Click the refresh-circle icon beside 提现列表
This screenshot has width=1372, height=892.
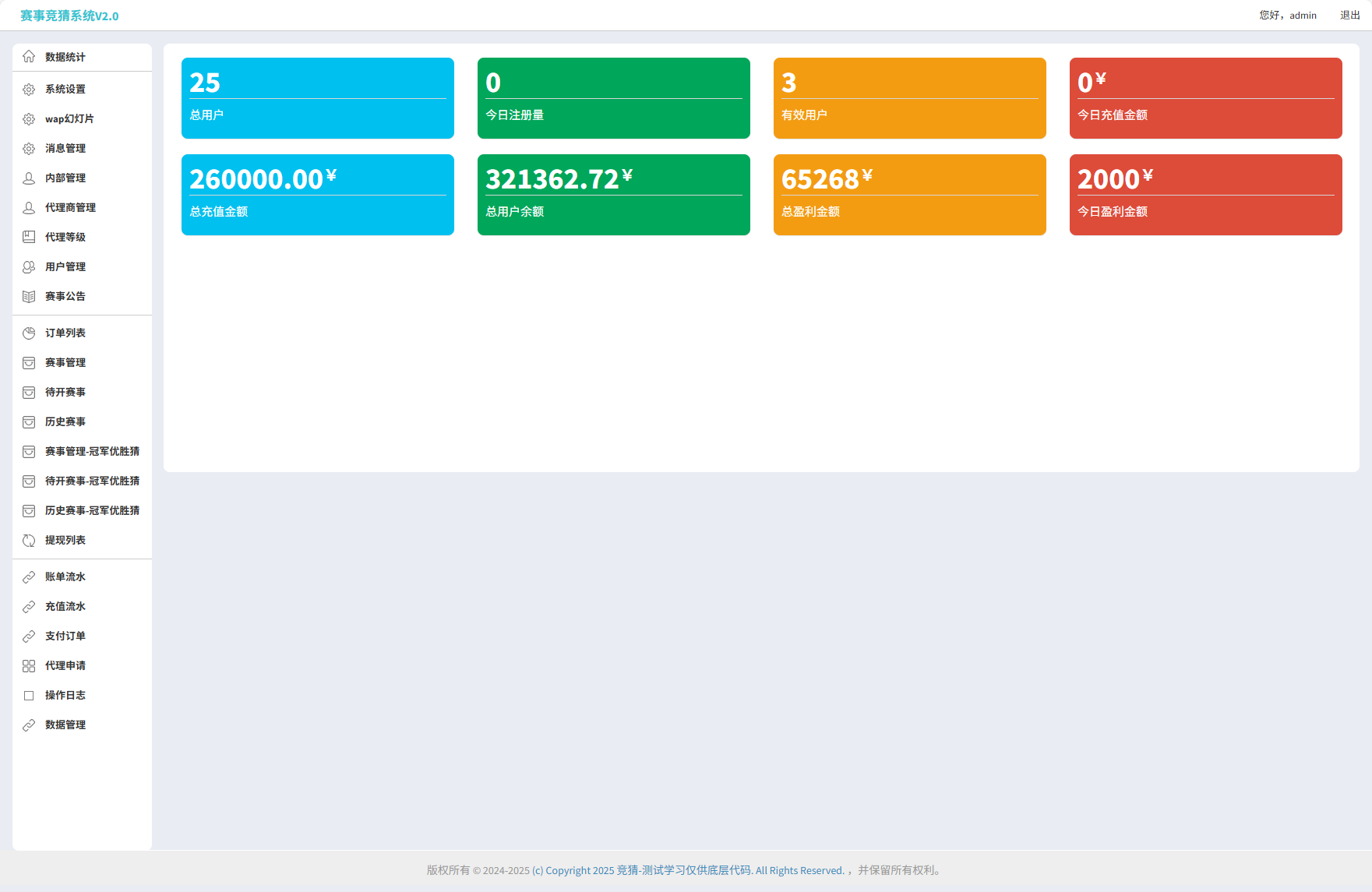[29, 541]
